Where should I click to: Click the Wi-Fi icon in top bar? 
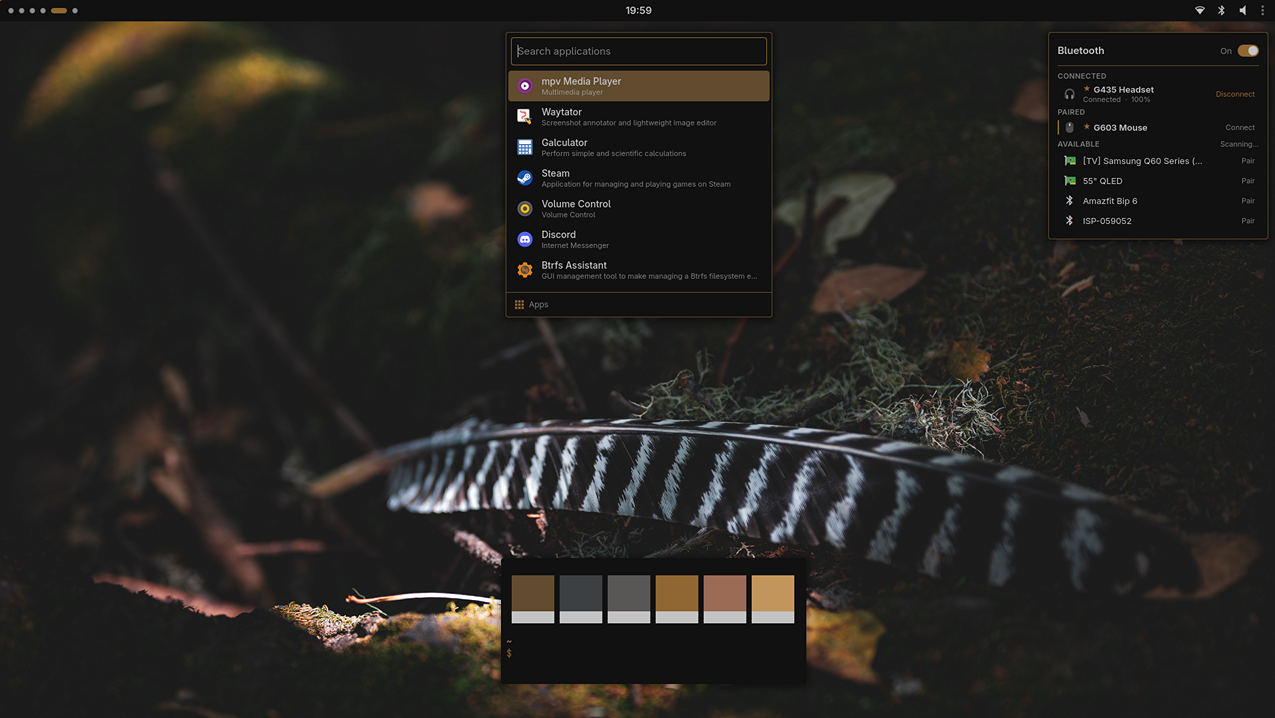click(x=1199, y=10)
